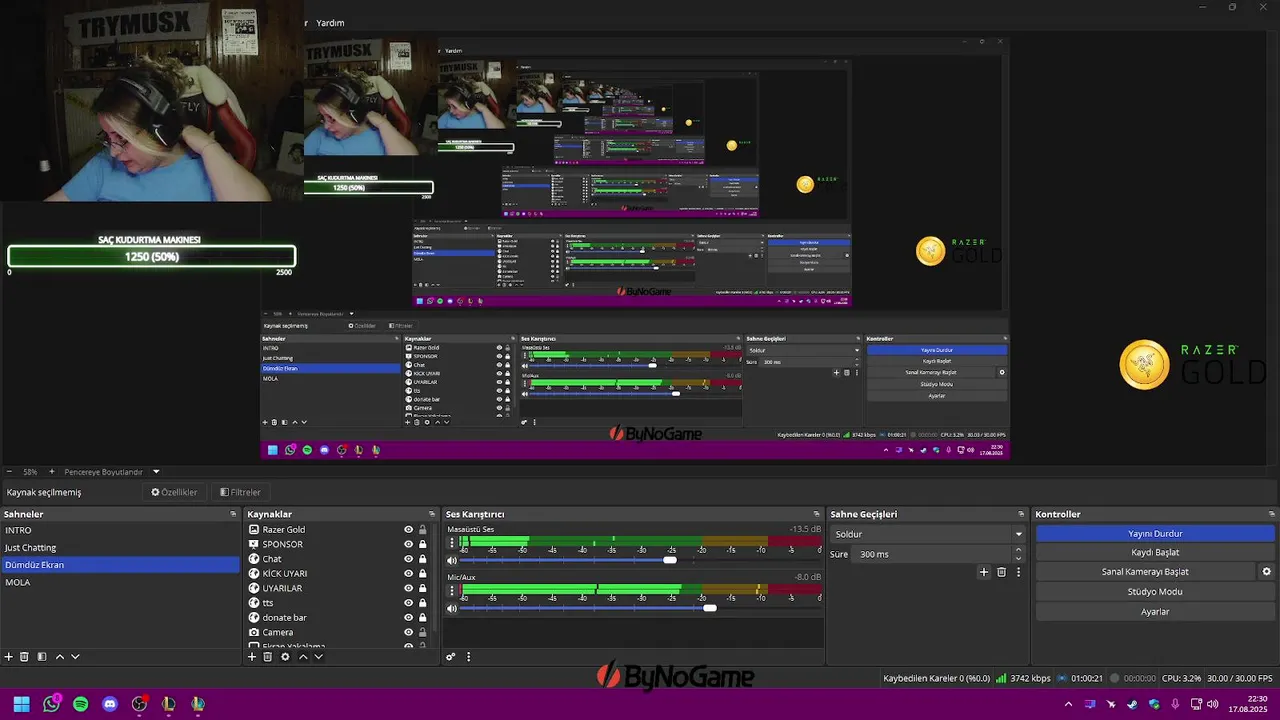The image size is (1280, 720).
Task: Open transition properties three-dot menu
Action: point(1018,572)
